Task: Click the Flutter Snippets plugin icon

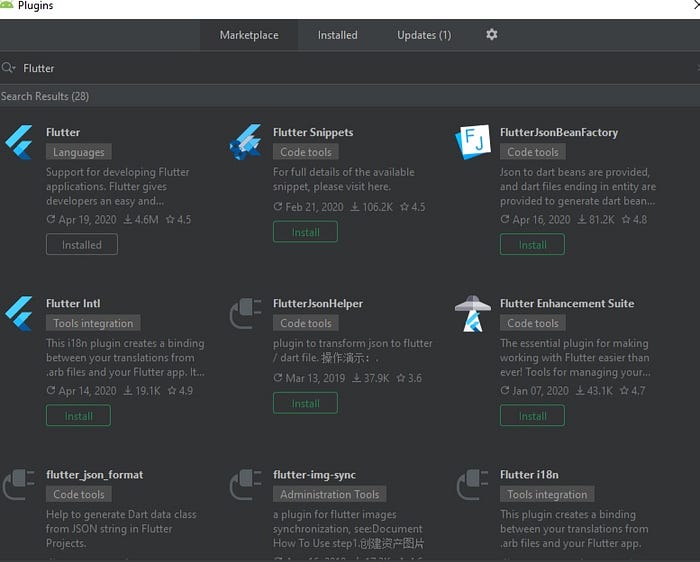Action: pyautogui.click(x=246, y=142)
